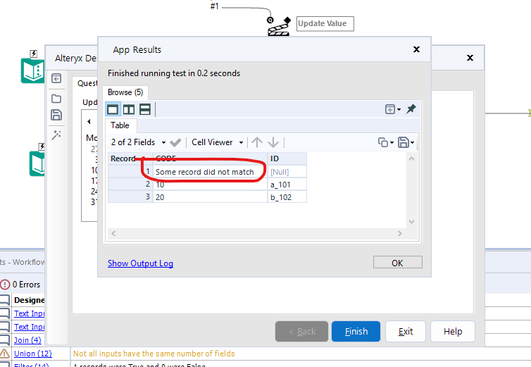Click the open folder icon in sidebar
531x367 pixels.
click(x=56, y=99)
